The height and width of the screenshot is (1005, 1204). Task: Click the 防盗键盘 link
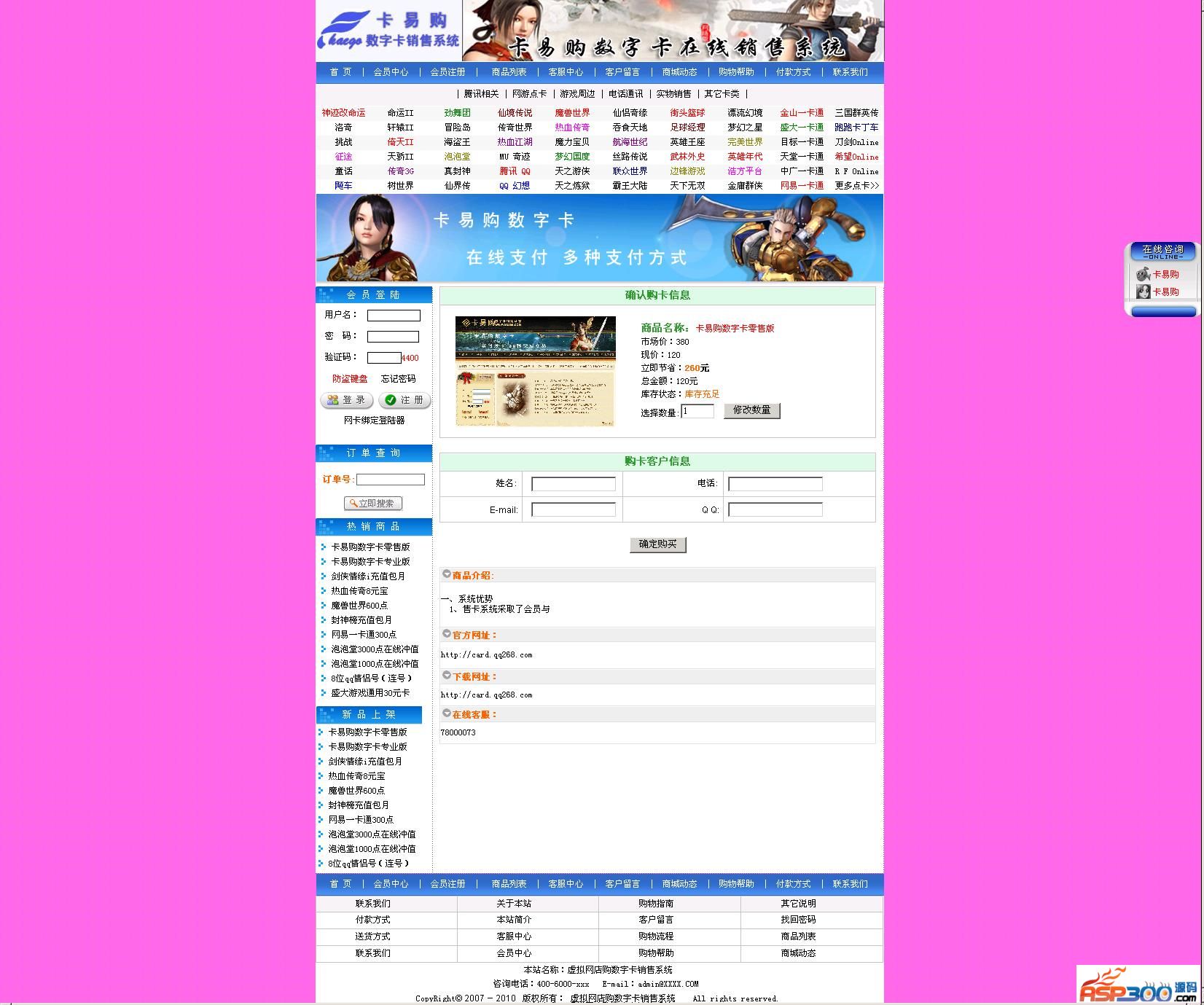[350, 379]
